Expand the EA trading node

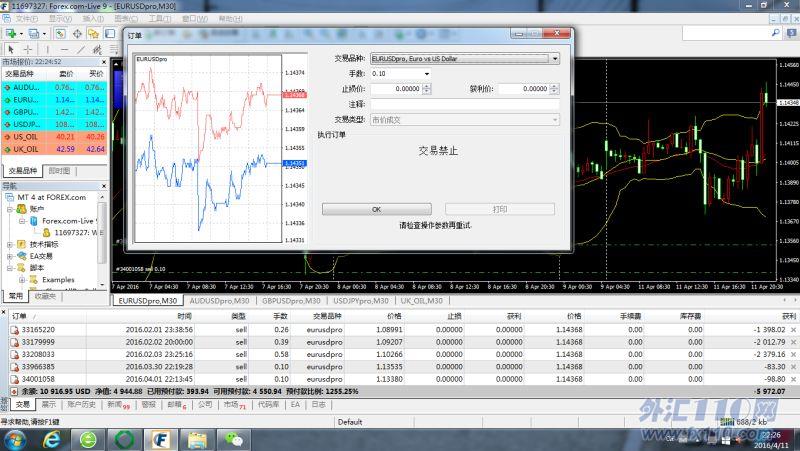point(10,257)
